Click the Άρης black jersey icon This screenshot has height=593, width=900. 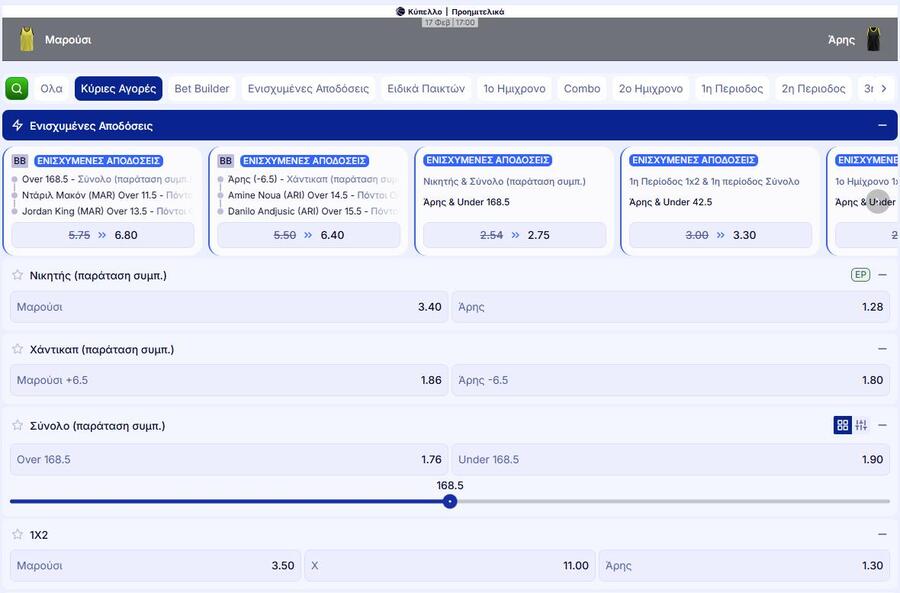[873, 39]
